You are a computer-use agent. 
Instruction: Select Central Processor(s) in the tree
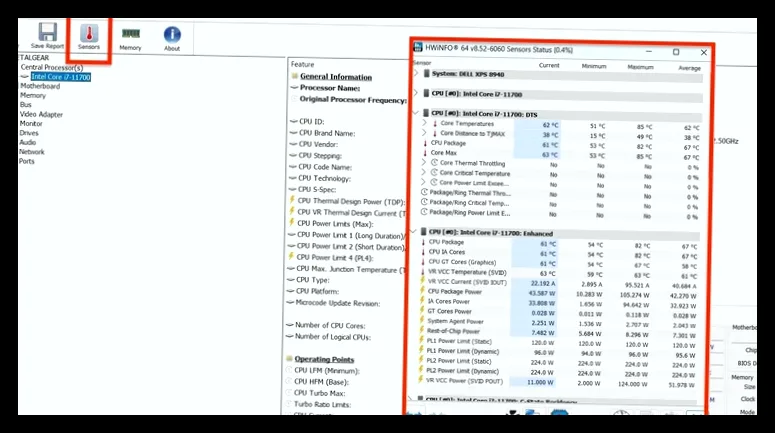[52, 67]
